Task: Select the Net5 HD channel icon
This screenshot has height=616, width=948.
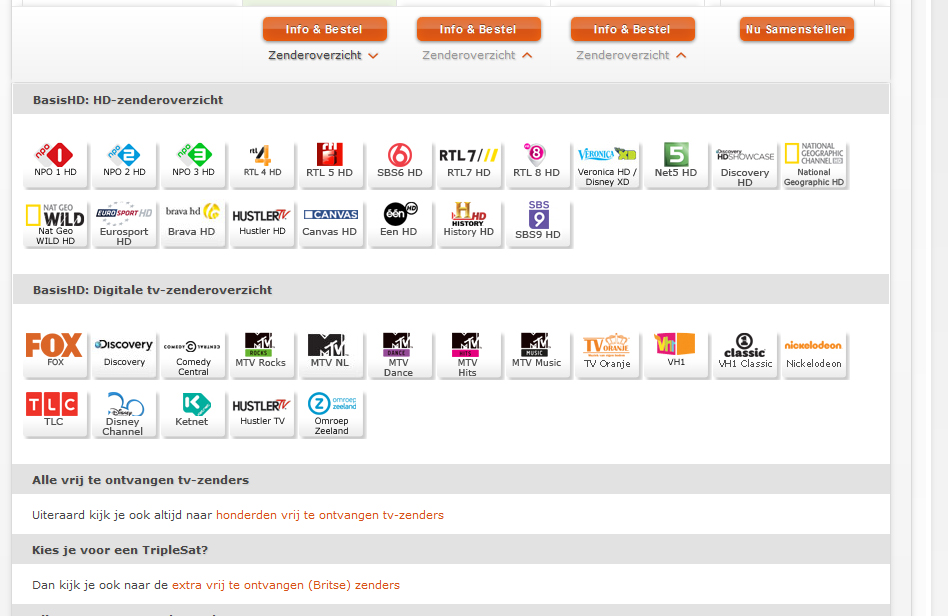Action: pyautogui.click(x=675, y=164)
